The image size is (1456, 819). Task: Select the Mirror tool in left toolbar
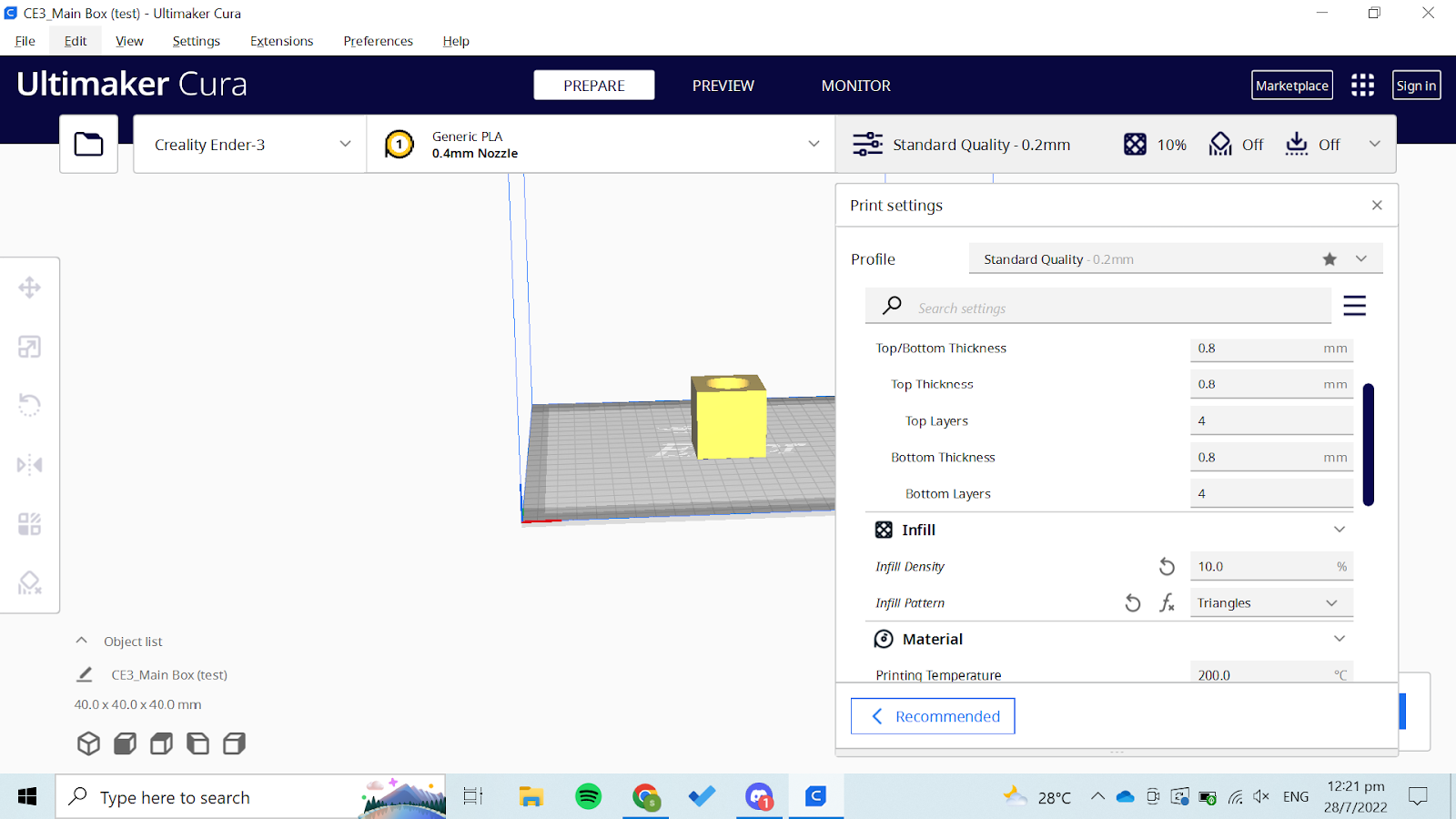(x=29, y=465)
